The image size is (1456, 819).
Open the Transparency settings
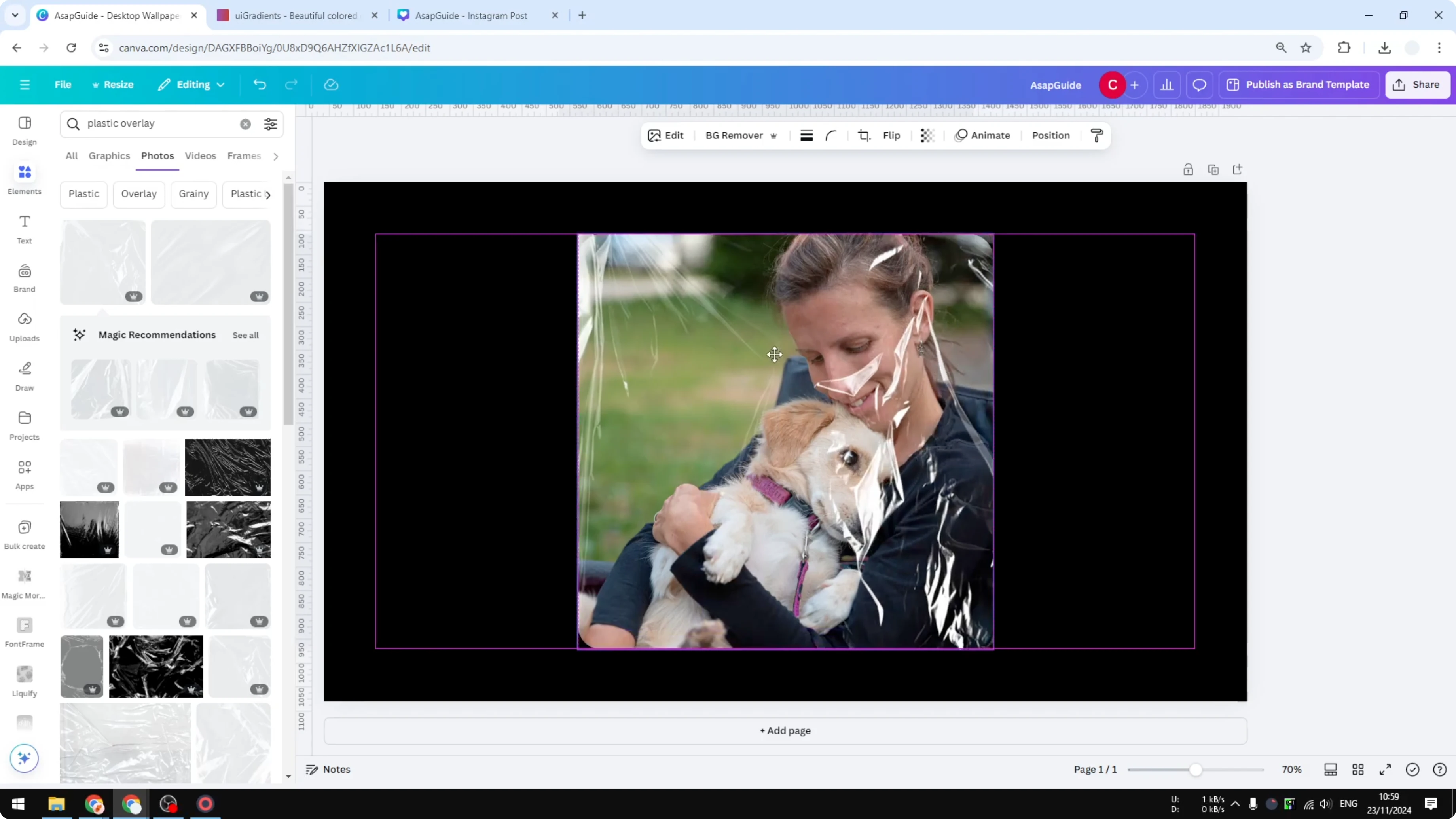click(x=927, y=135)
